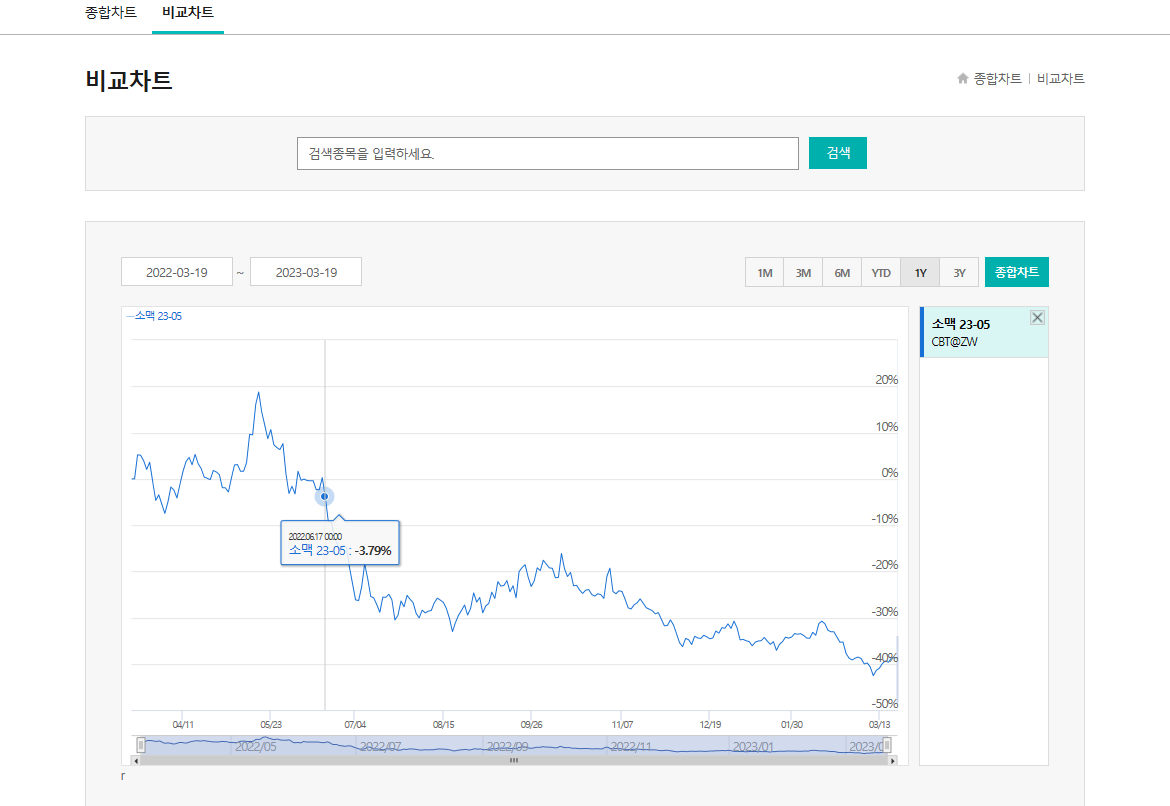Select the 1M period range
Screen dimensions: 1170x806
point(764,271)
